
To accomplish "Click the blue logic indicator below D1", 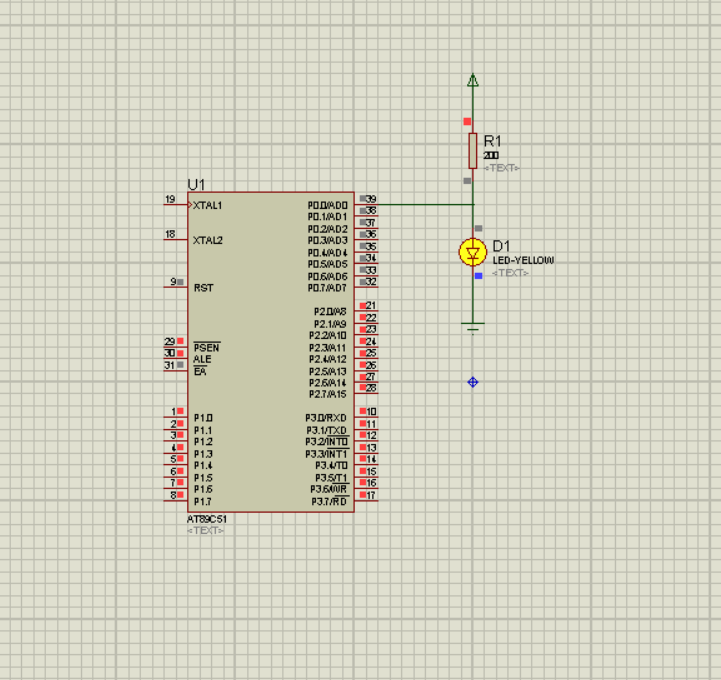I will click(479, 276).
